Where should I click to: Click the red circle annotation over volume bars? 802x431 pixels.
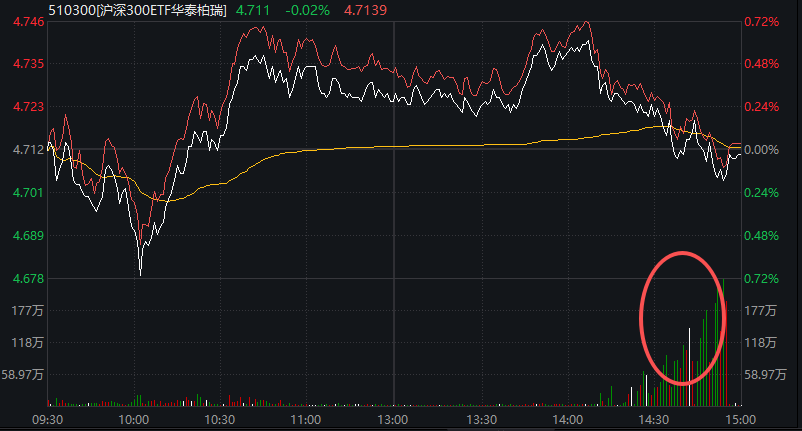[x=681, y=317]
